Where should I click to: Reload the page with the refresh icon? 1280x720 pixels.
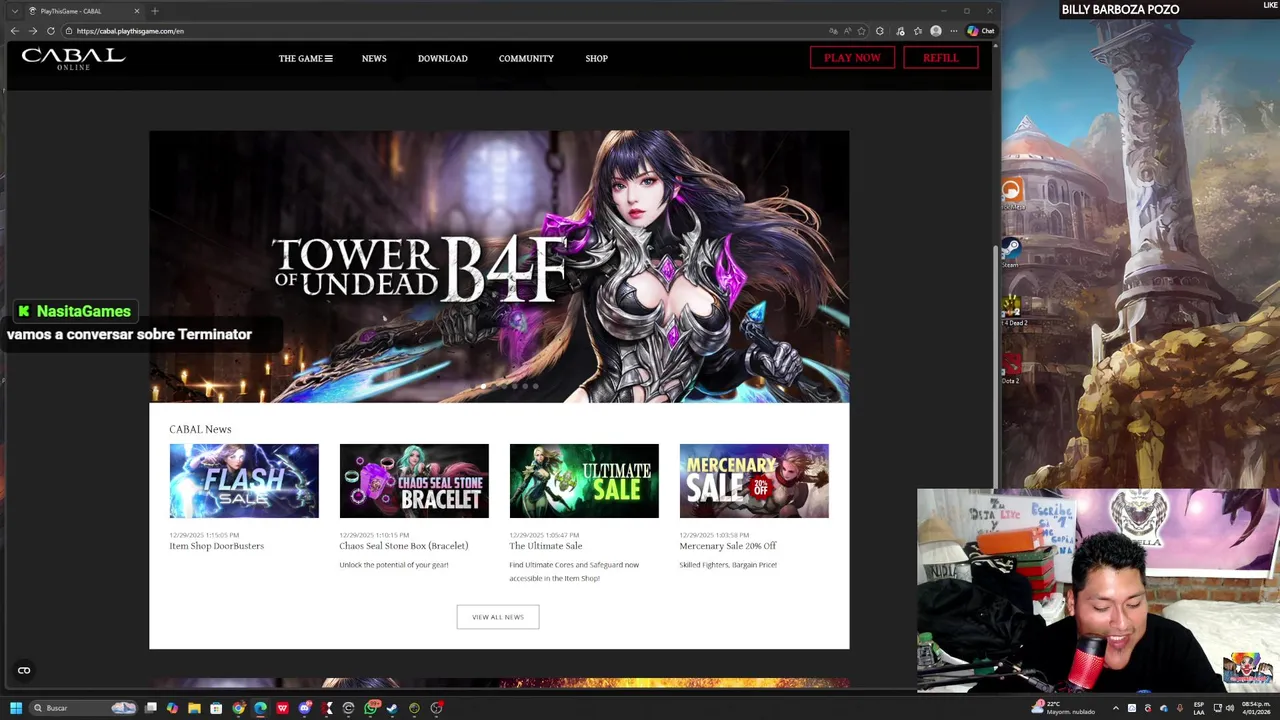point(50,31)
